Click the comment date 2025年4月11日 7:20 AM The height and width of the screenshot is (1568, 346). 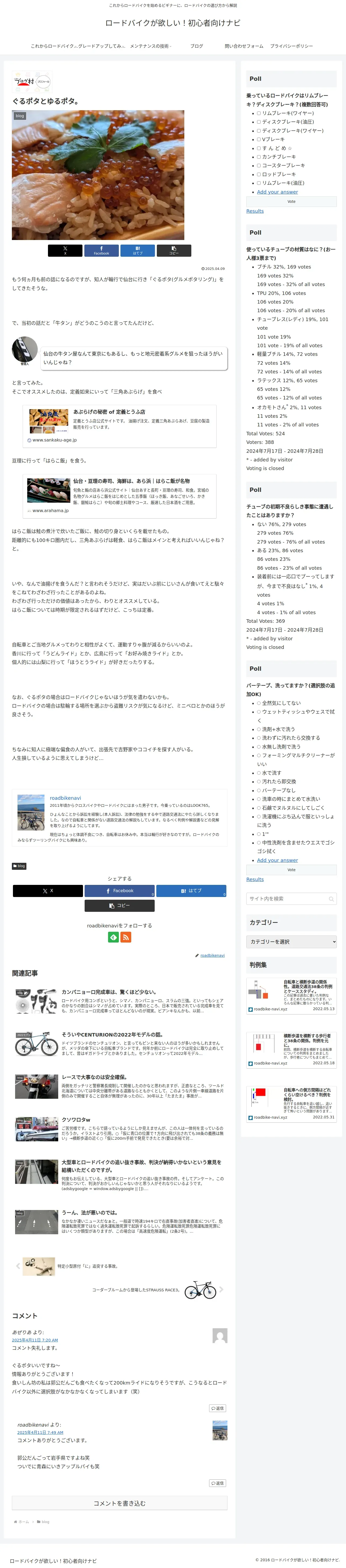tap(35, 1340)
